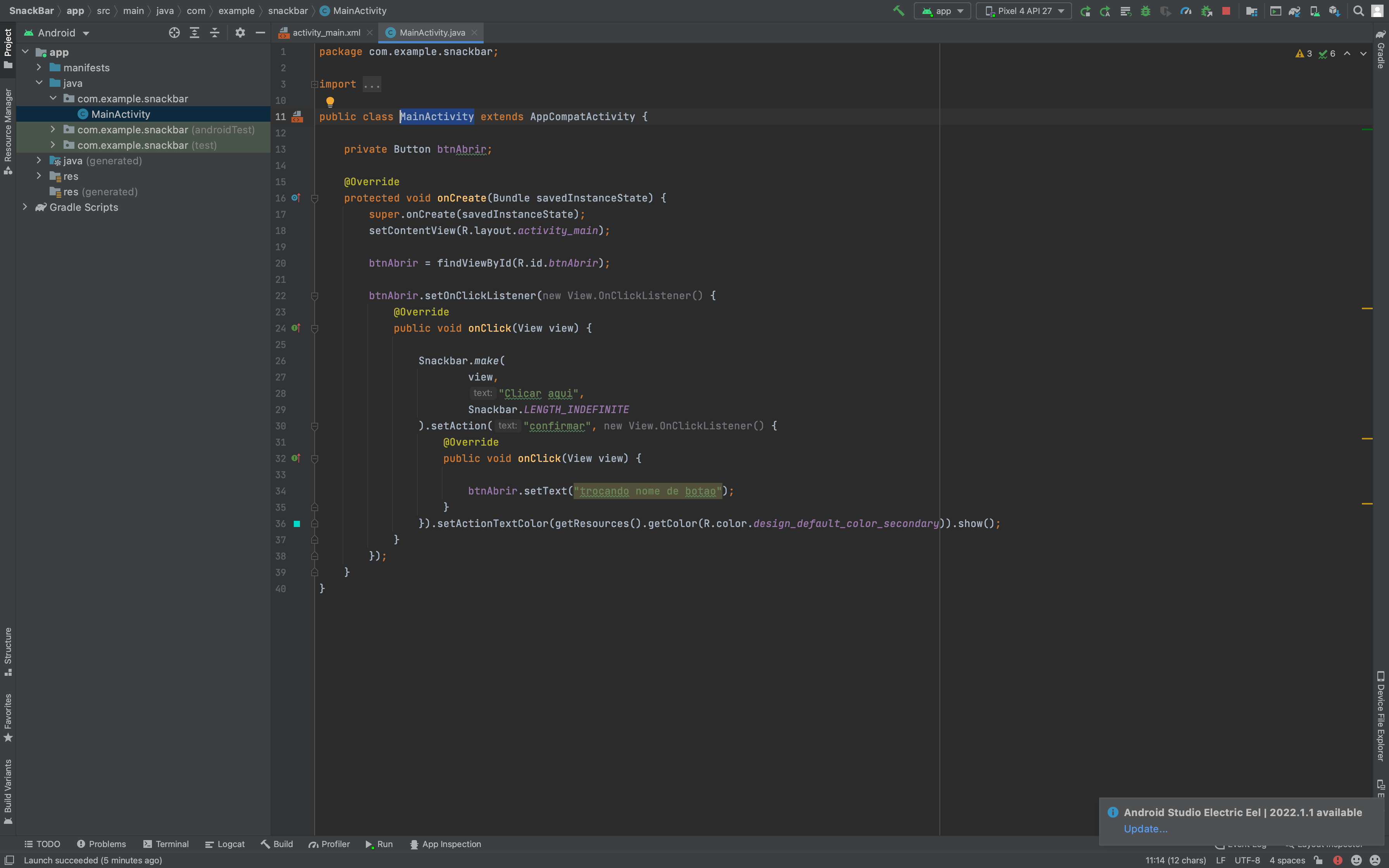
Task: Expand the Gradle Scripts node
Action: click(x=25, y=207)
